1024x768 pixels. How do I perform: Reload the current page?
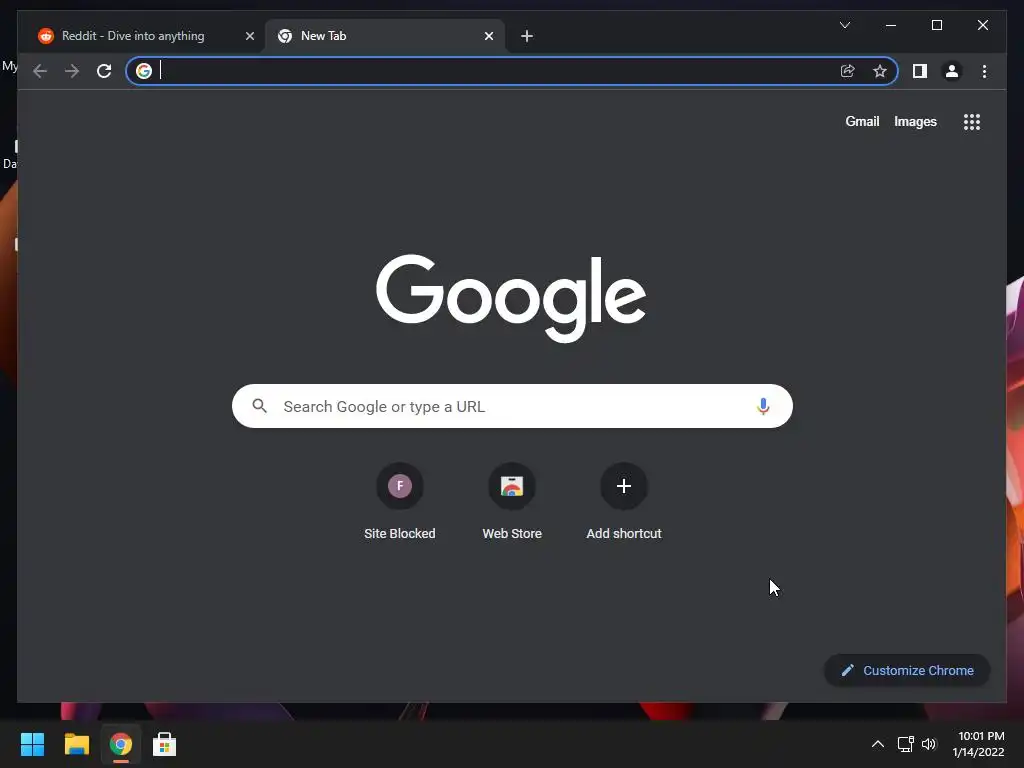click(x=104, y=71)
